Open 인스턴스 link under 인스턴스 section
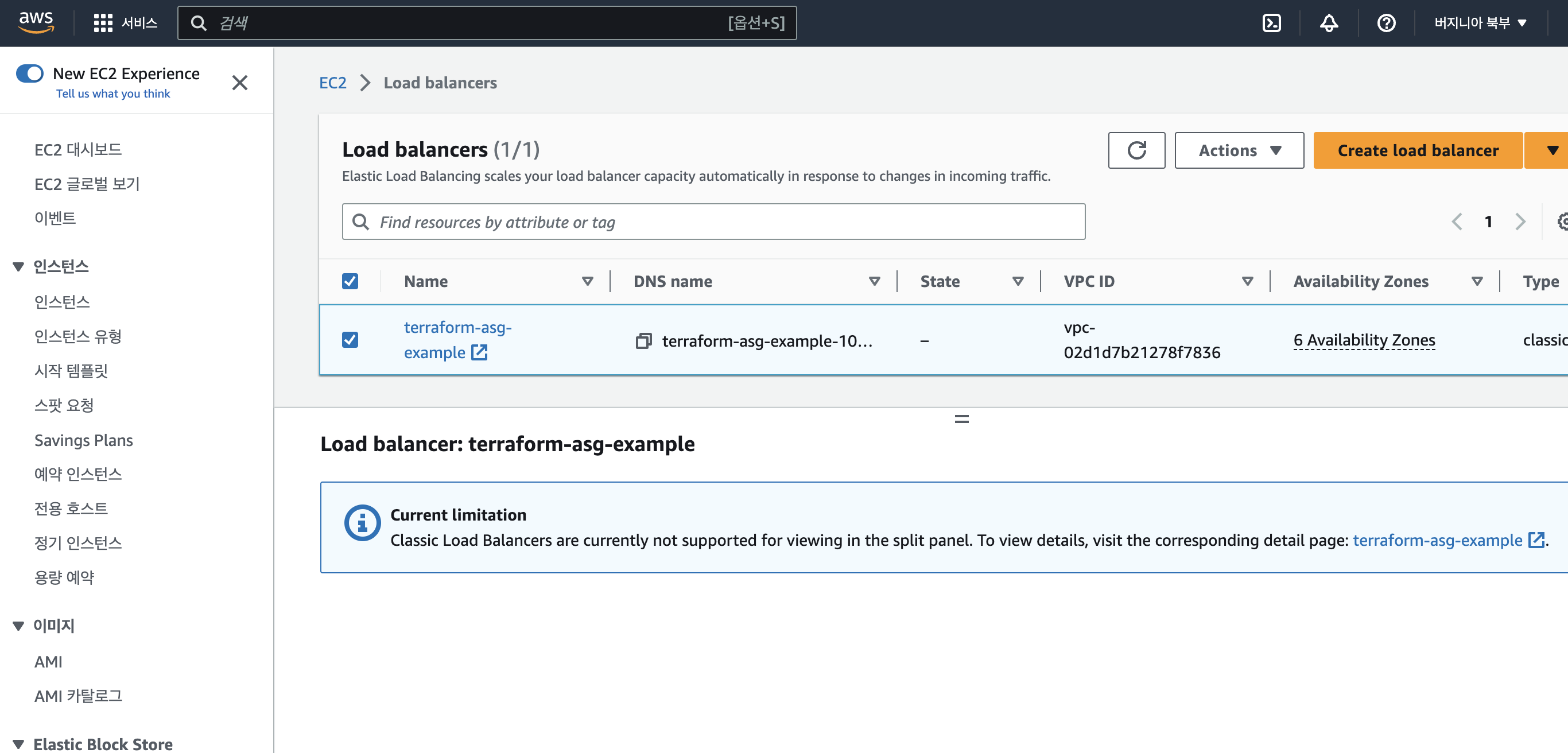 pos(61,302)
